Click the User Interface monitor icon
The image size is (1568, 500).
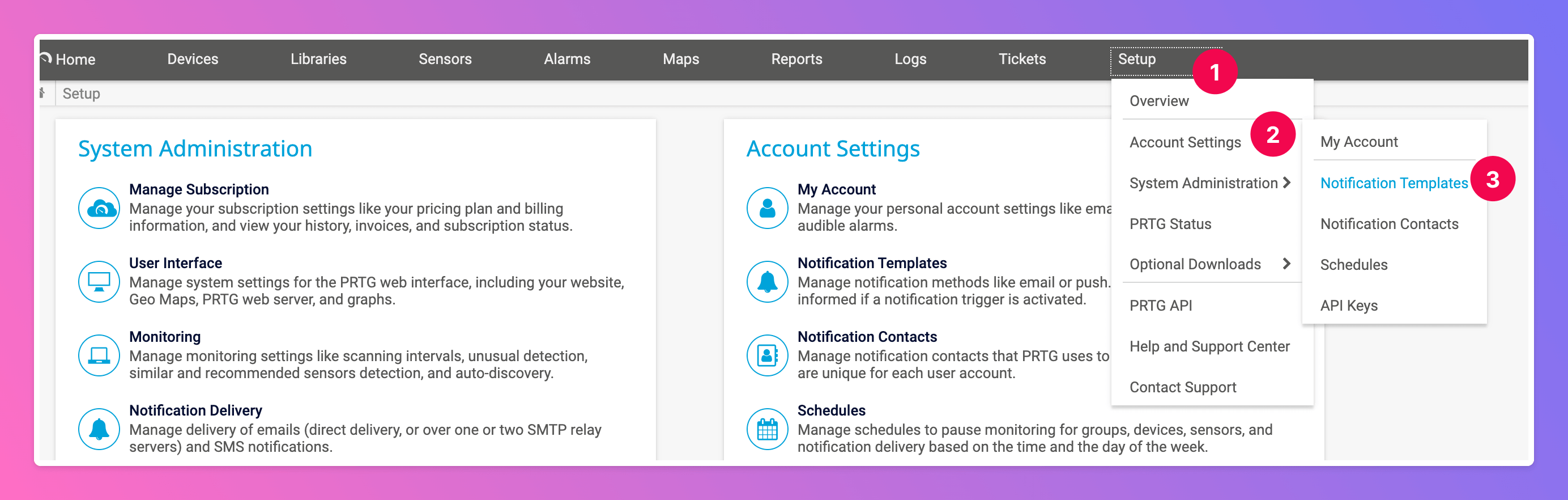click(99, 281)
